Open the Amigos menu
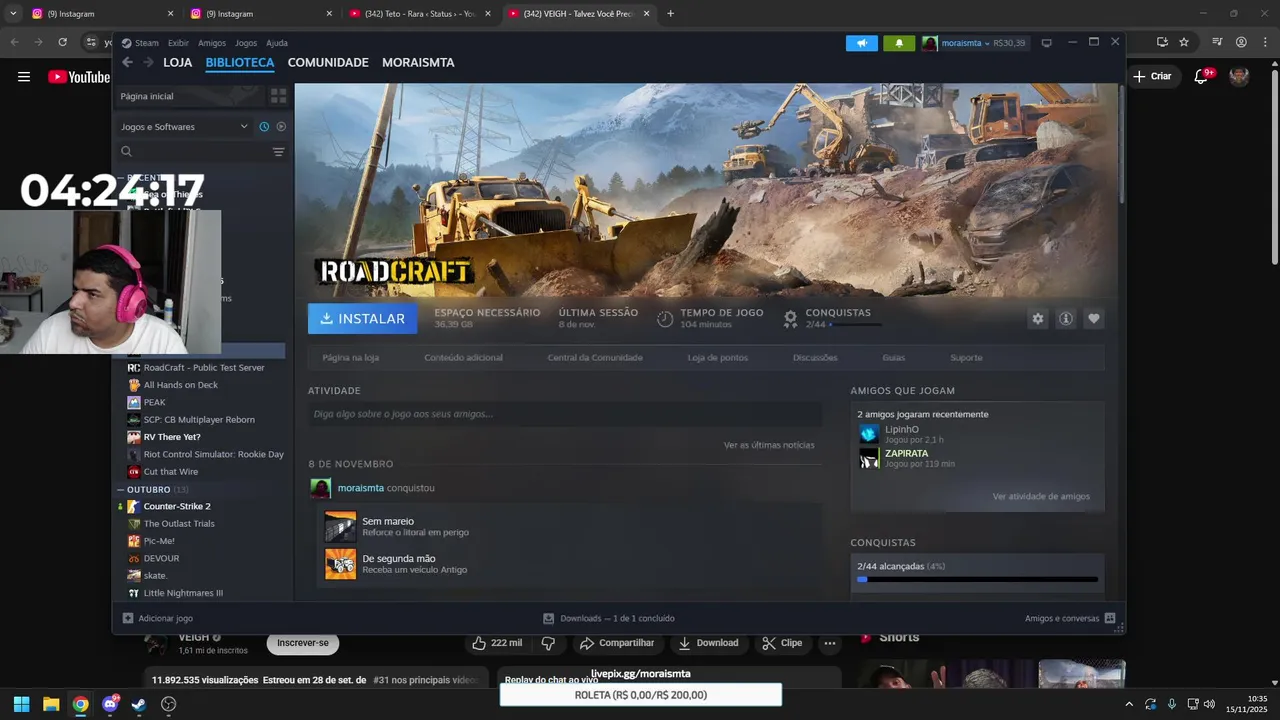Image resolution: width=1280 pixels, height=720 pixels. (x=212, y=43)
